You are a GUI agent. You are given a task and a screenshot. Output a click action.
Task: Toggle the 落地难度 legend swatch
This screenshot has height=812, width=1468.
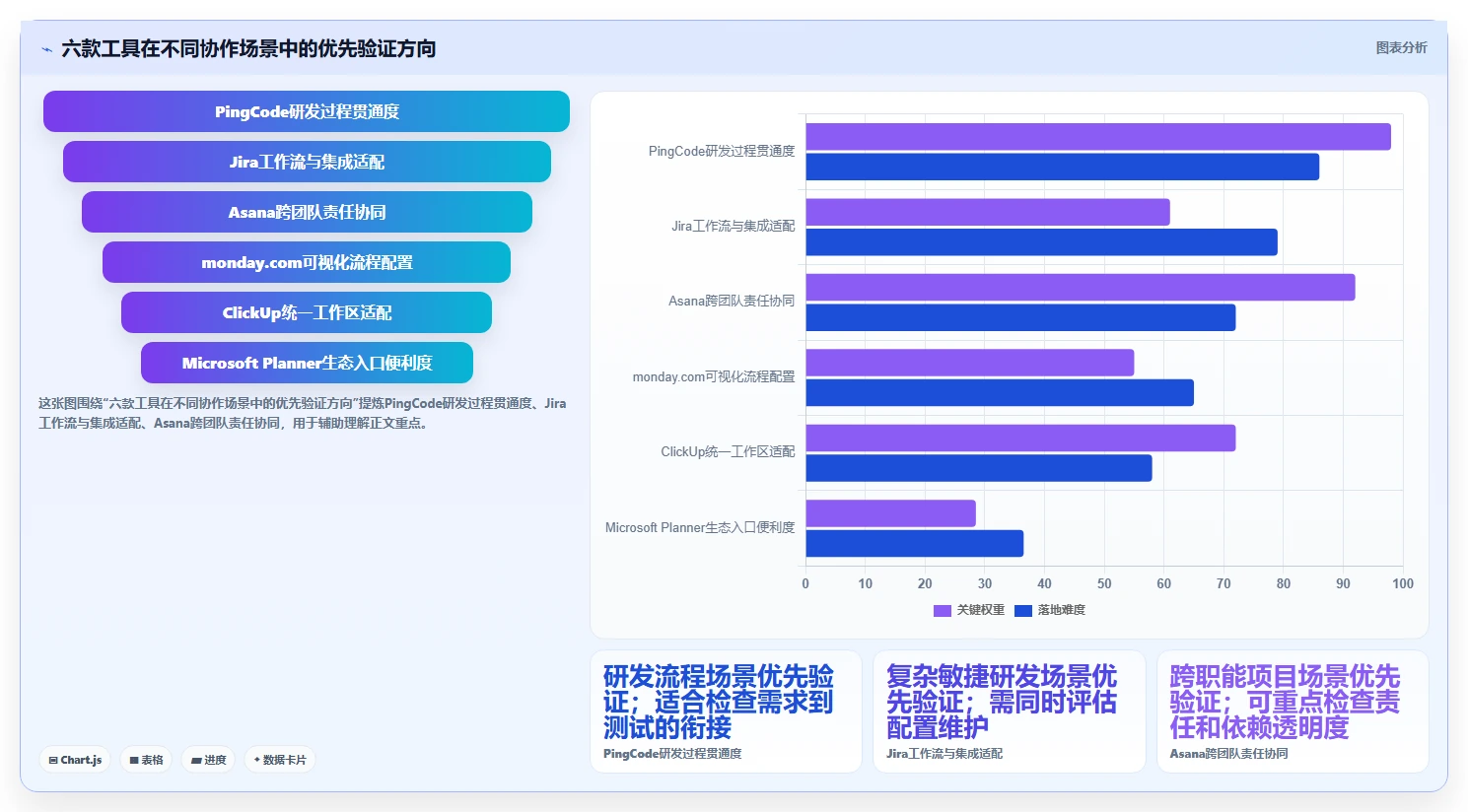(x=1023, y=610)
